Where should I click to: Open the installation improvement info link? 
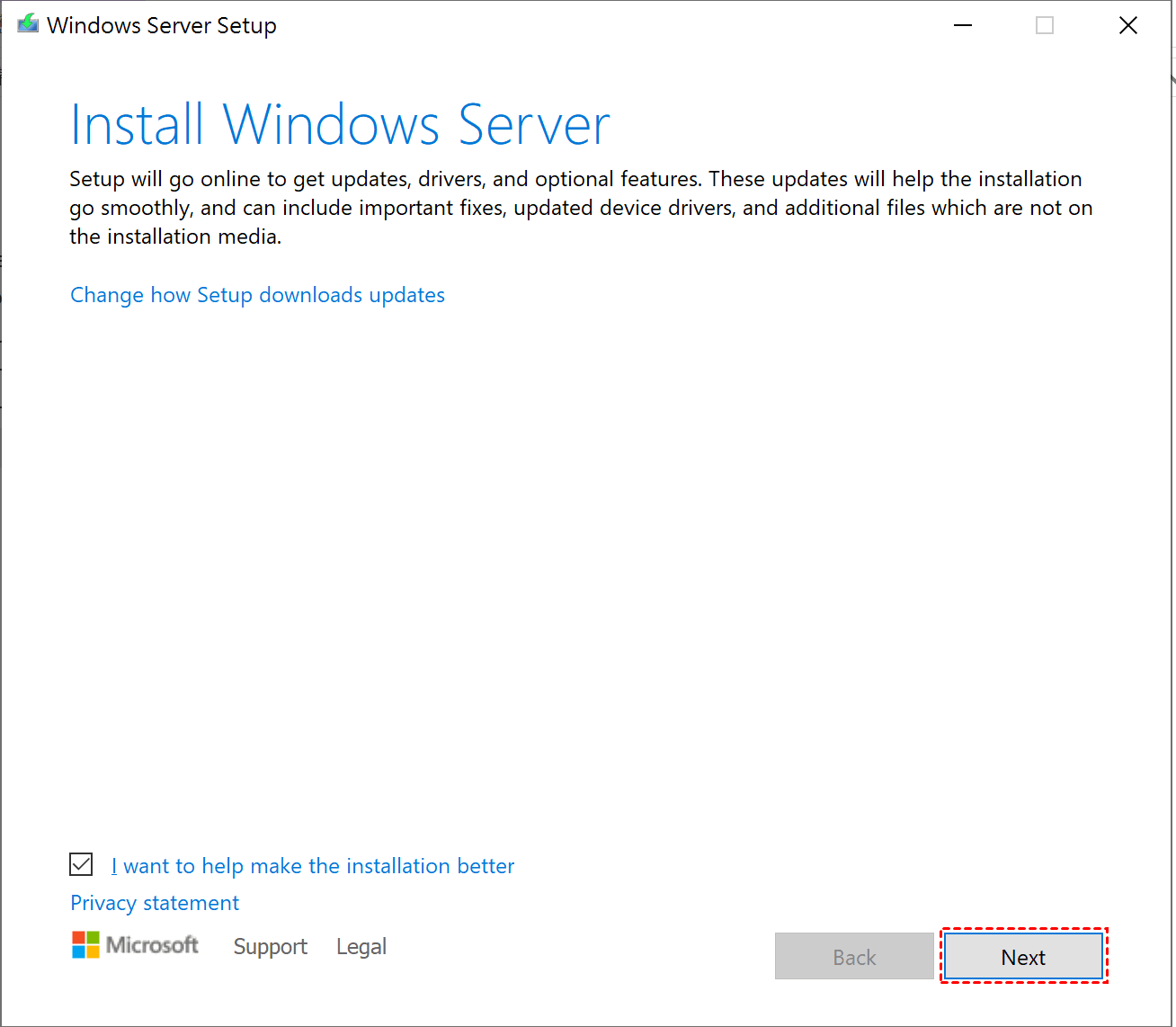[313, 866]
